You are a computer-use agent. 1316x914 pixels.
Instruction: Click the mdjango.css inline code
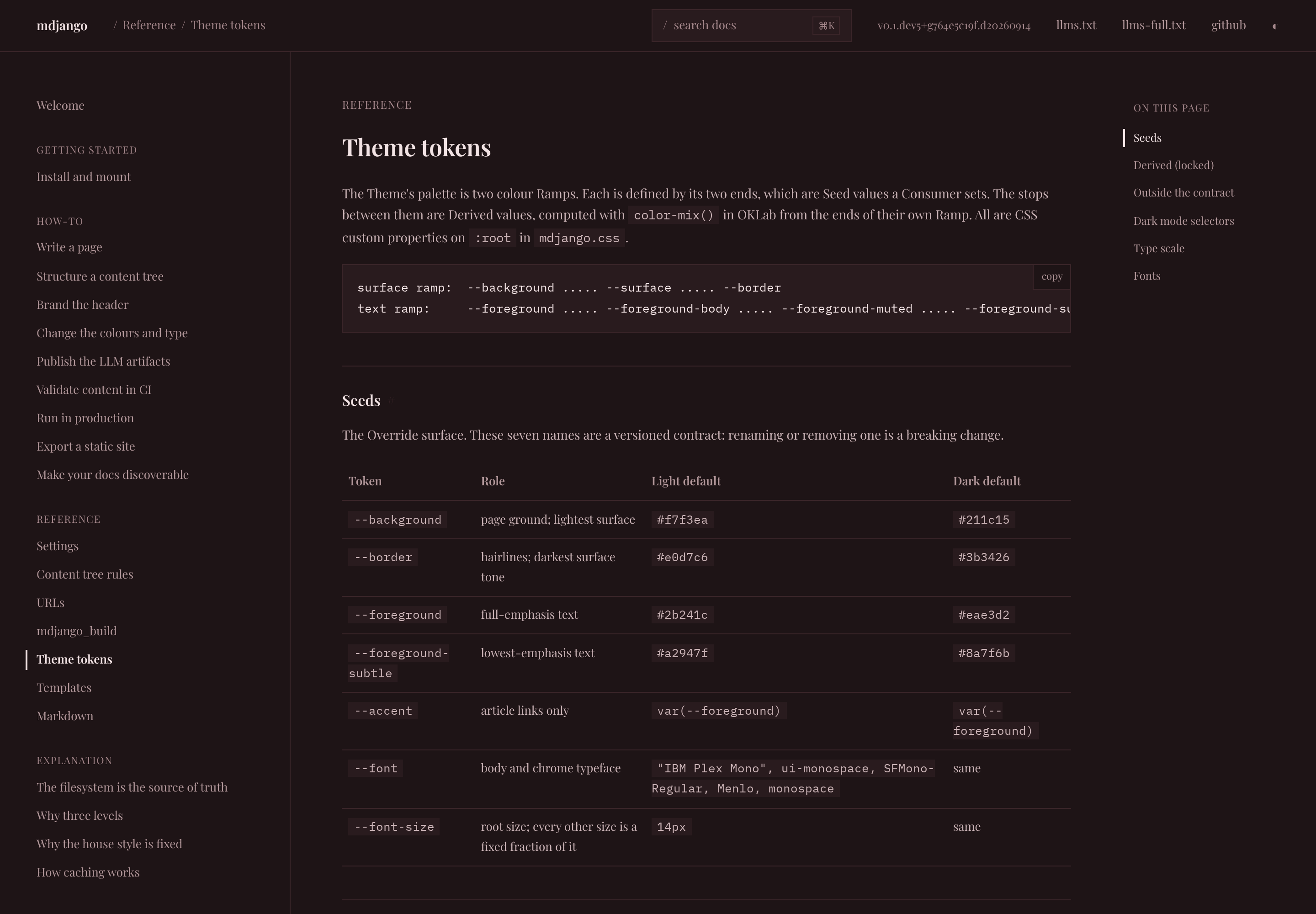tap(579, 238)
